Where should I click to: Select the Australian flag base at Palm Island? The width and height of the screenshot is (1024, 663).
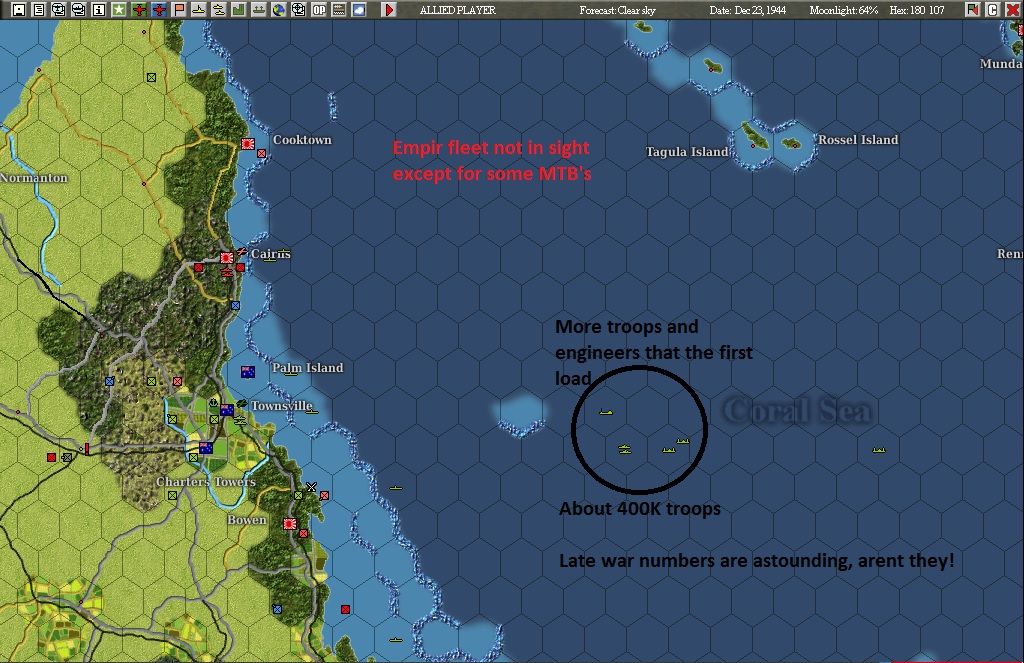coord(248,372)
